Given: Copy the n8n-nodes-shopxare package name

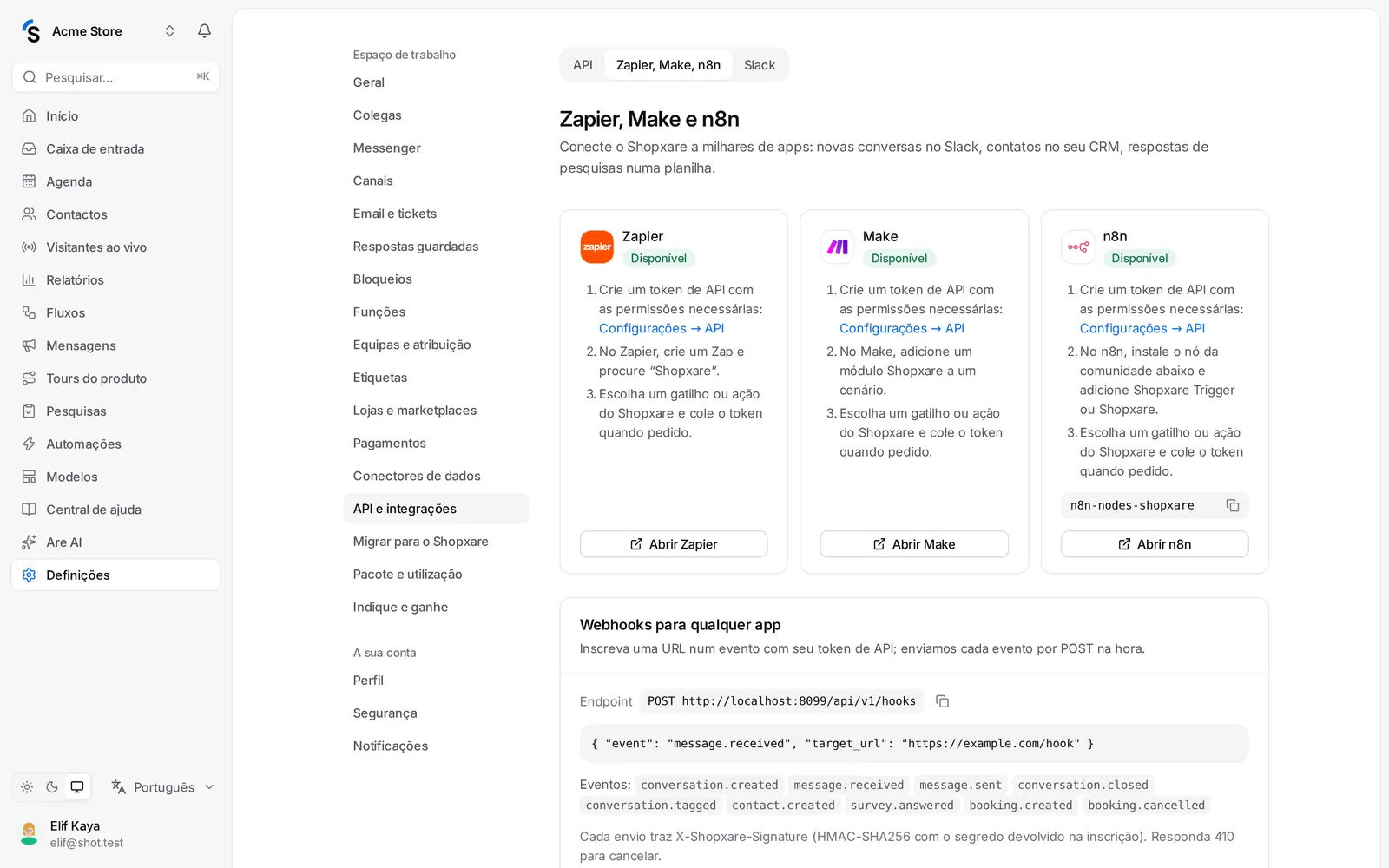Looking at the screenshot, I should (x=1232, y=505).
